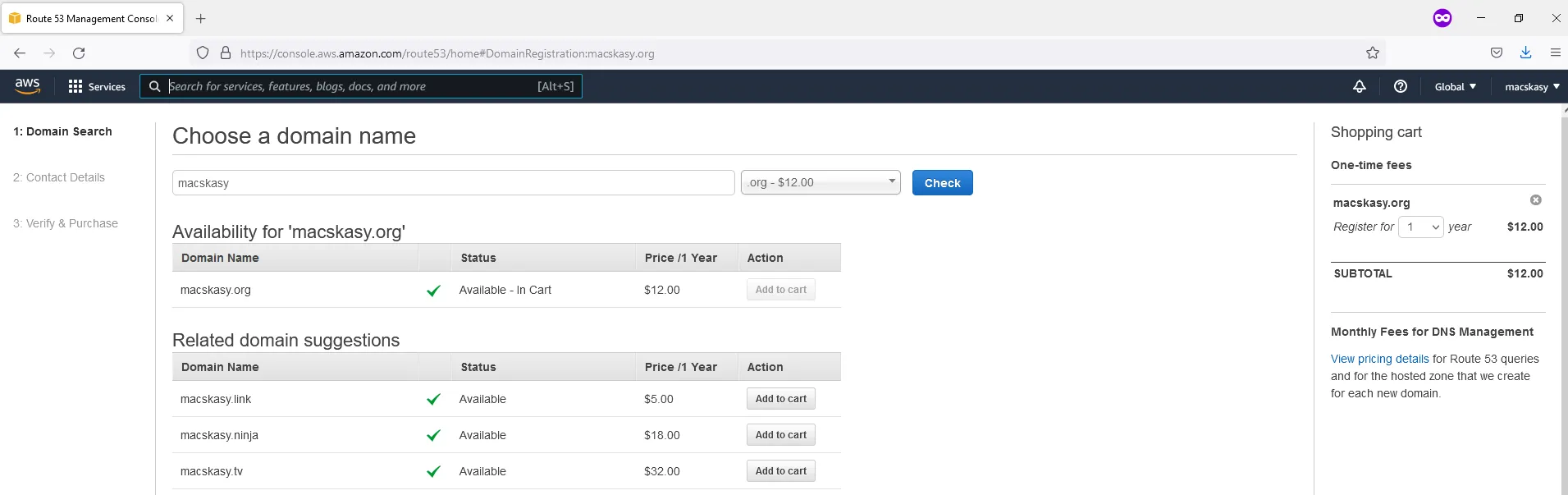Click the page vertical scrollbar

pyautogui.click(x=1564, y=299)
